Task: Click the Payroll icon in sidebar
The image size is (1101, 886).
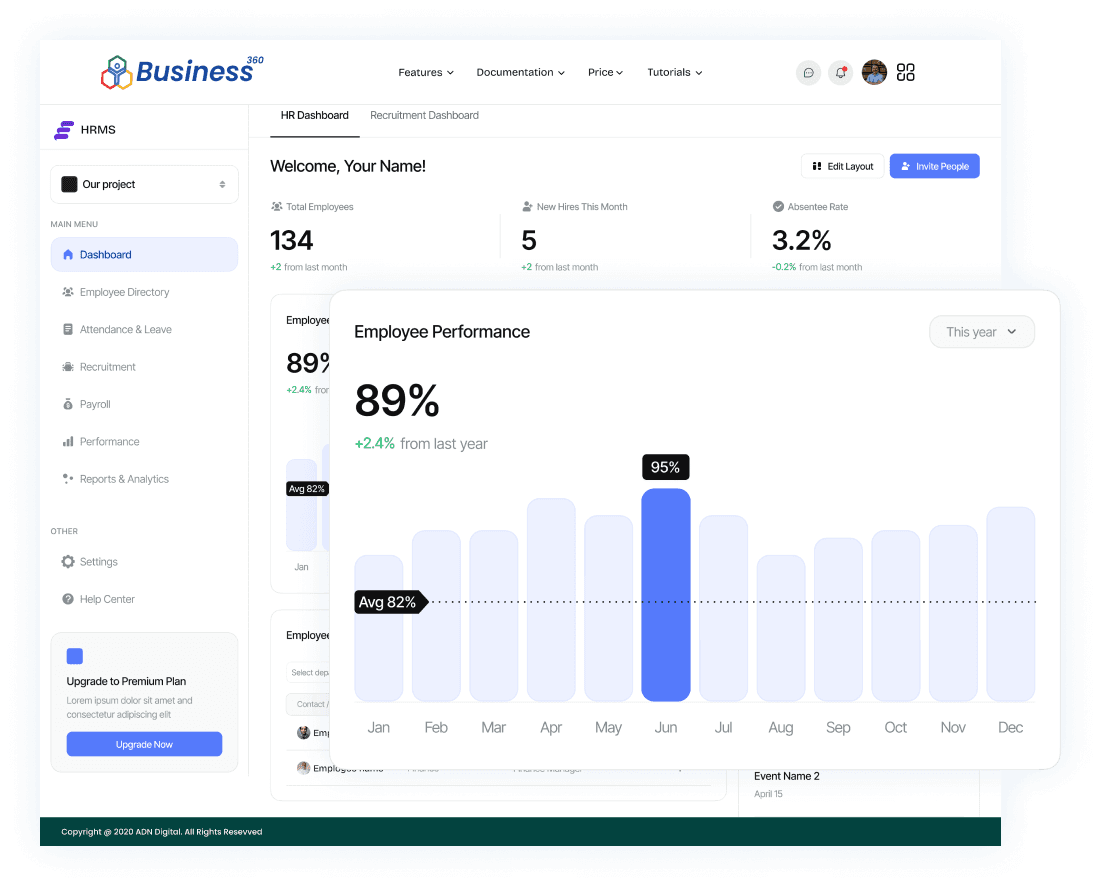Action: click(68, 404)
